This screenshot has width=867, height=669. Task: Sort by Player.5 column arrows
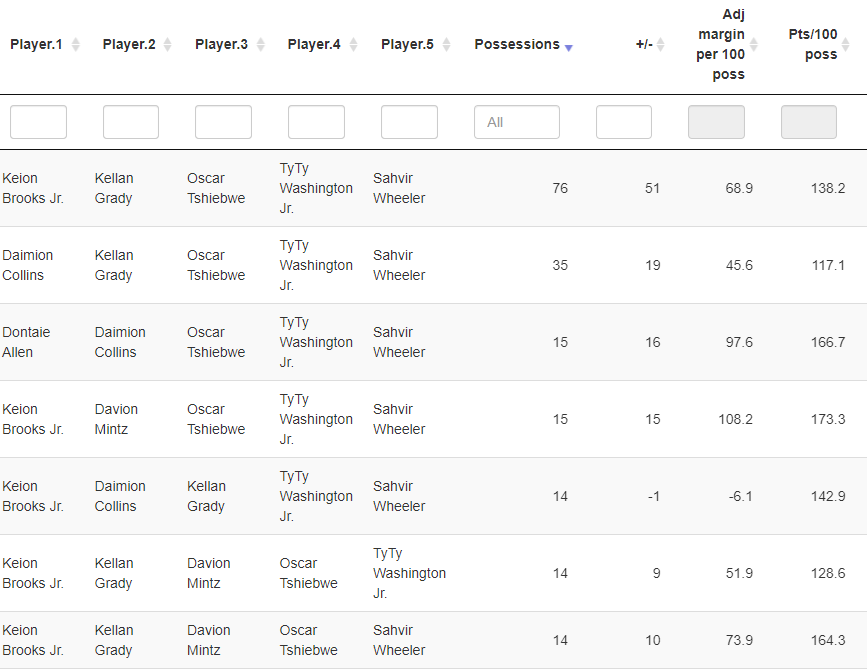tap(446, 44)
